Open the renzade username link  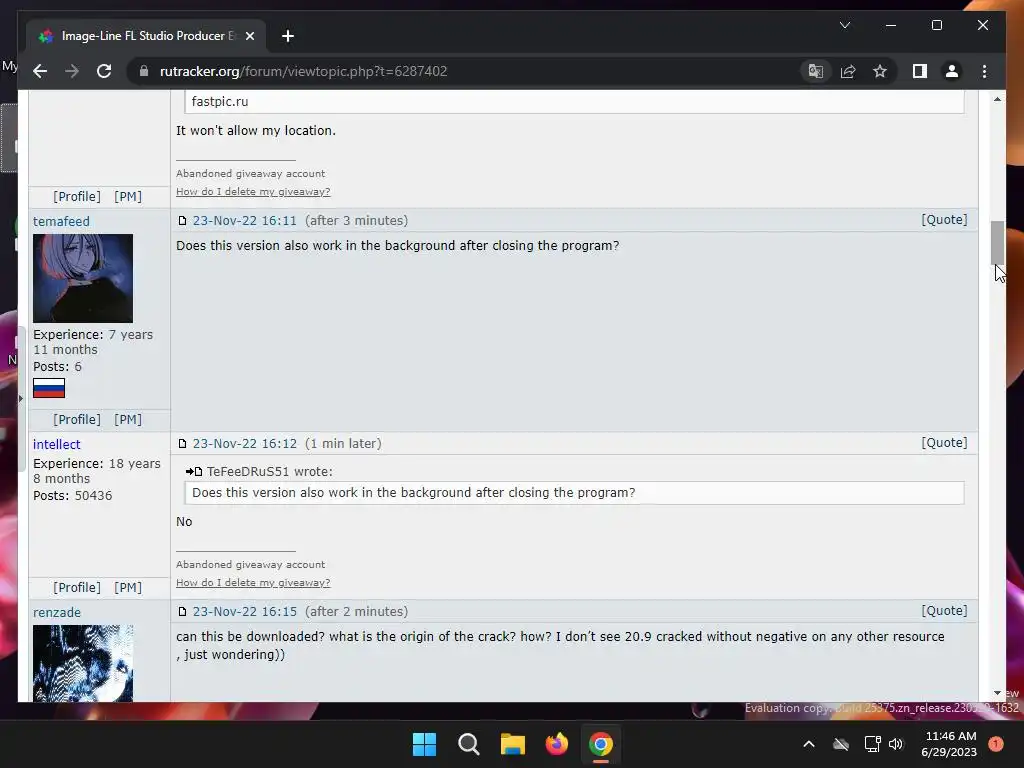coord(57,613)
